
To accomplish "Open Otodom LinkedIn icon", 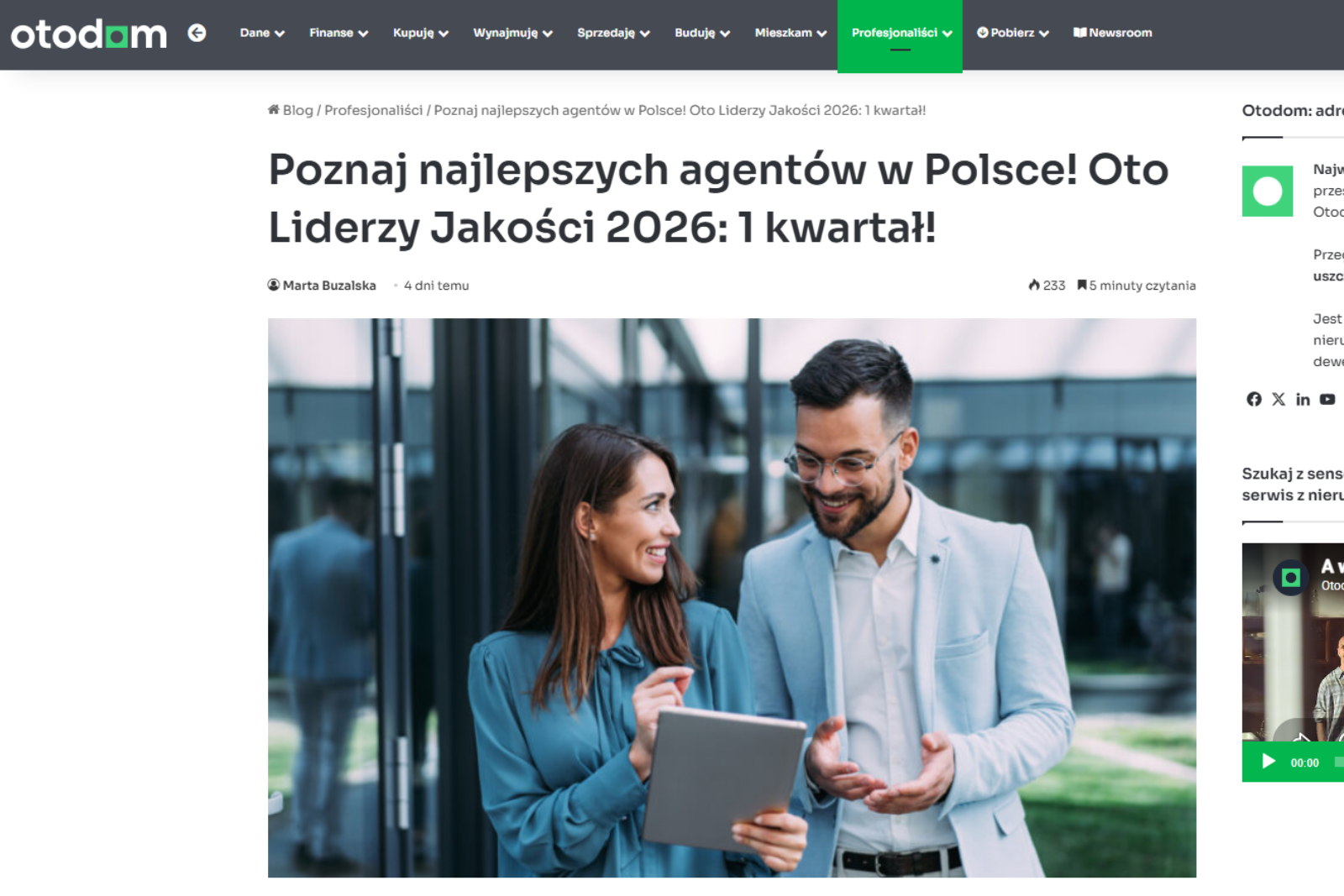I will coord(1303,399).
